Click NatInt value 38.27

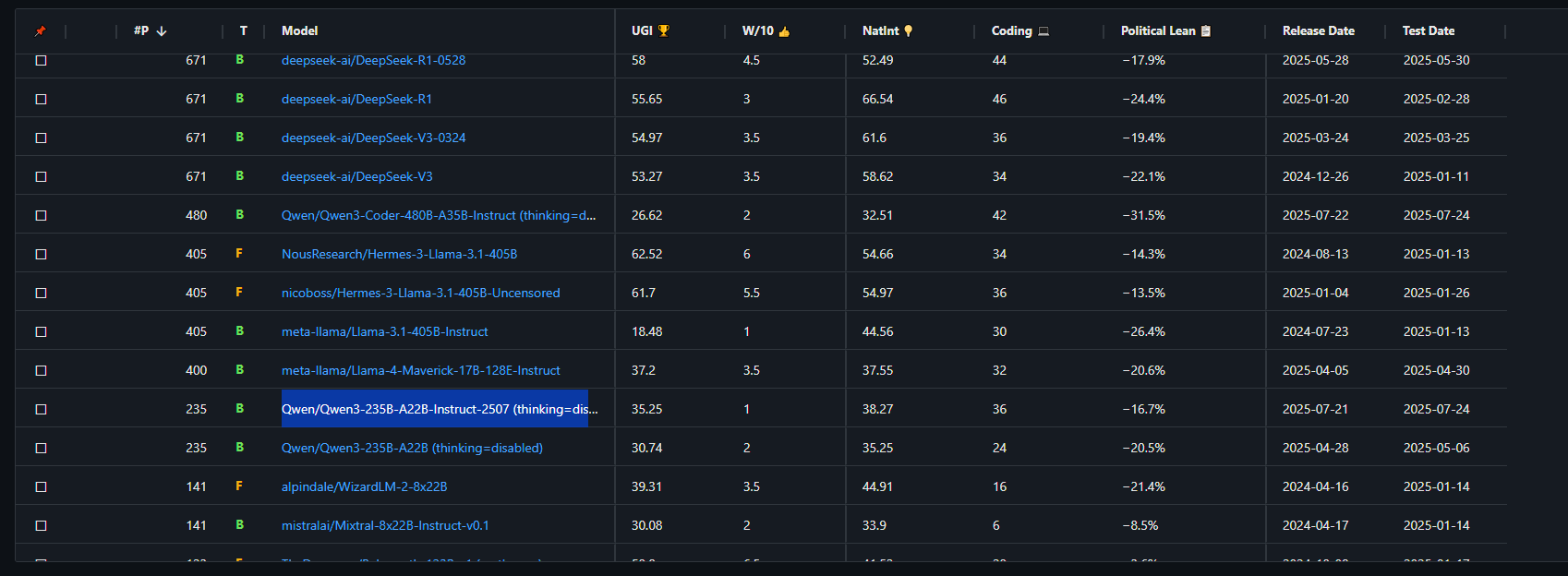(877, 409)
